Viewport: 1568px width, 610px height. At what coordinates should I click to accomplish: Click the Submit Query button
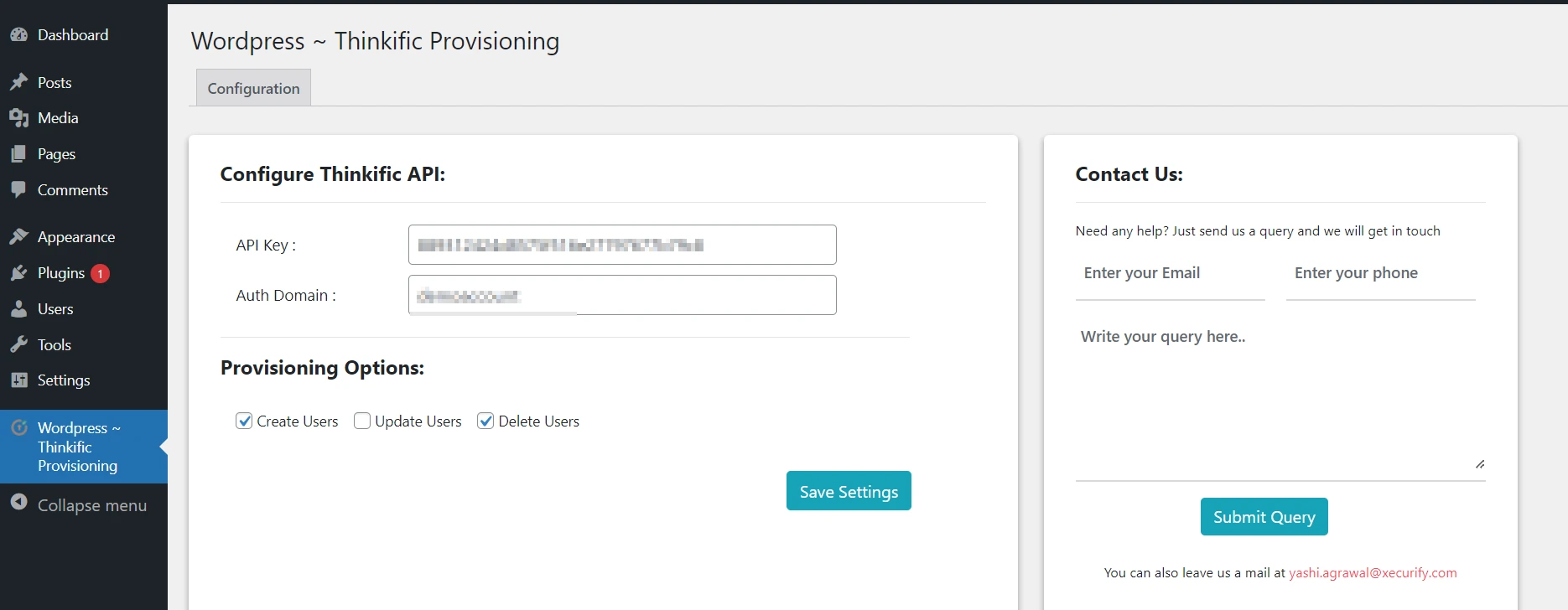pyautogui.click(x=1264, y=517)
